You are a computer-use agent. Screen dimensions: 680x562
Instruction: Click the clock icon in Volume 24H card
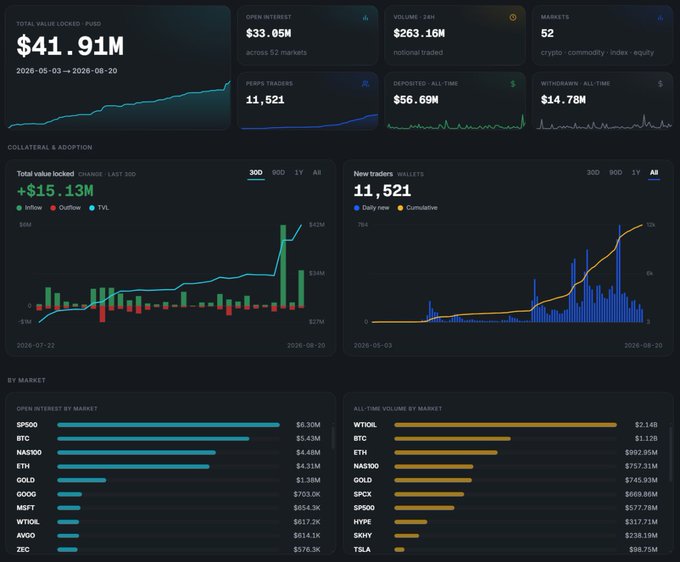pyautogui.click(x=513, y=17)
